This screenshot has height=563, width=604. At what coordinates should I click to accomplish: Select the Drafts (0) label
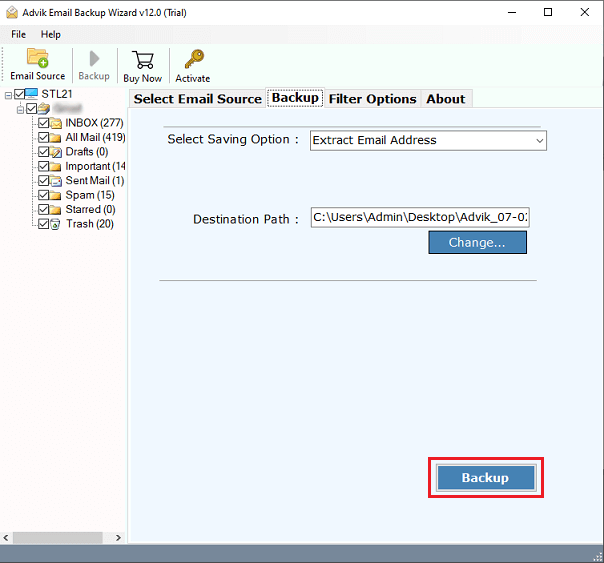click(x=87, y=152)
